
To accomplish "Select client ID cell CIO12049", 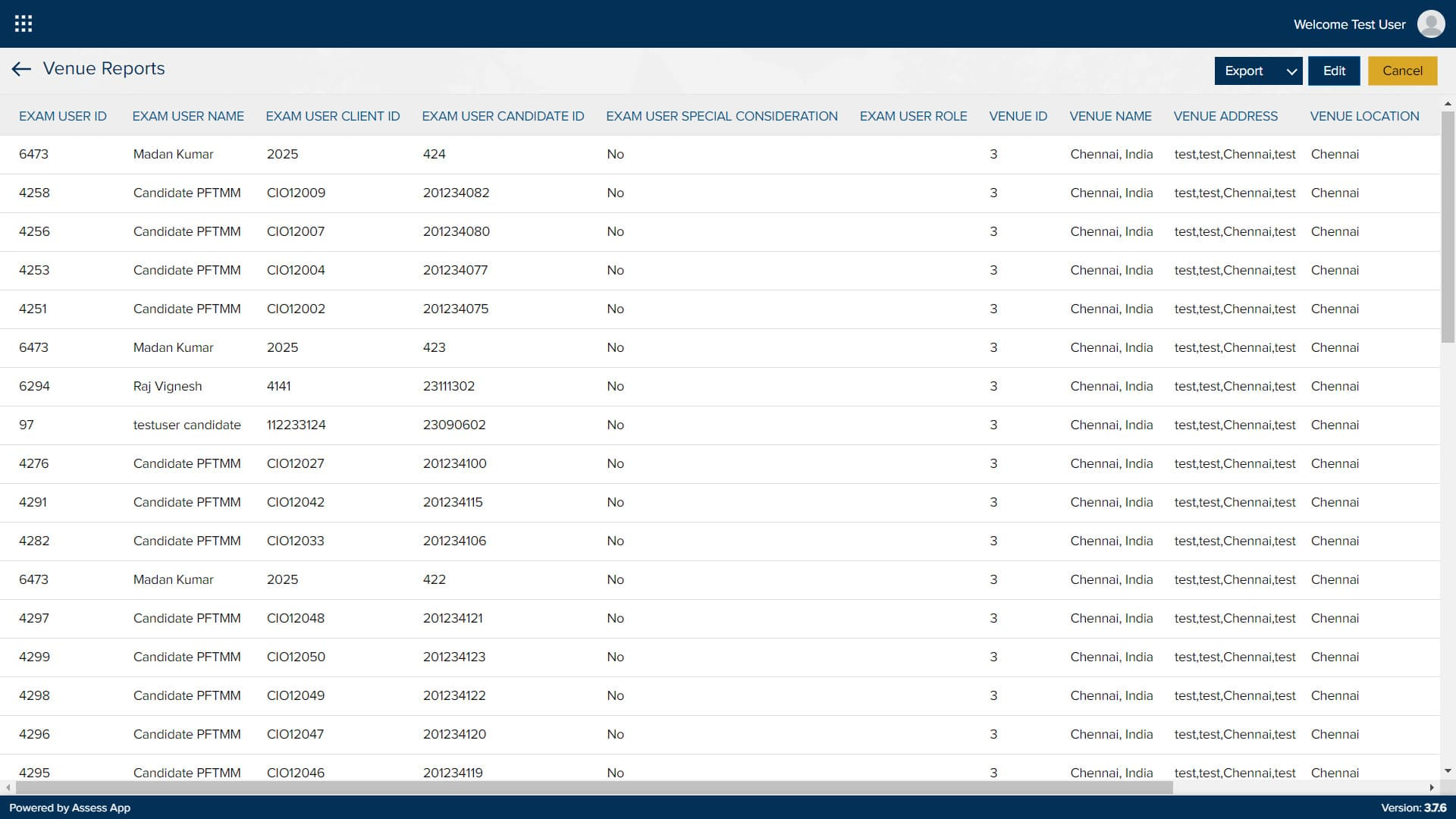I will 296,695.
